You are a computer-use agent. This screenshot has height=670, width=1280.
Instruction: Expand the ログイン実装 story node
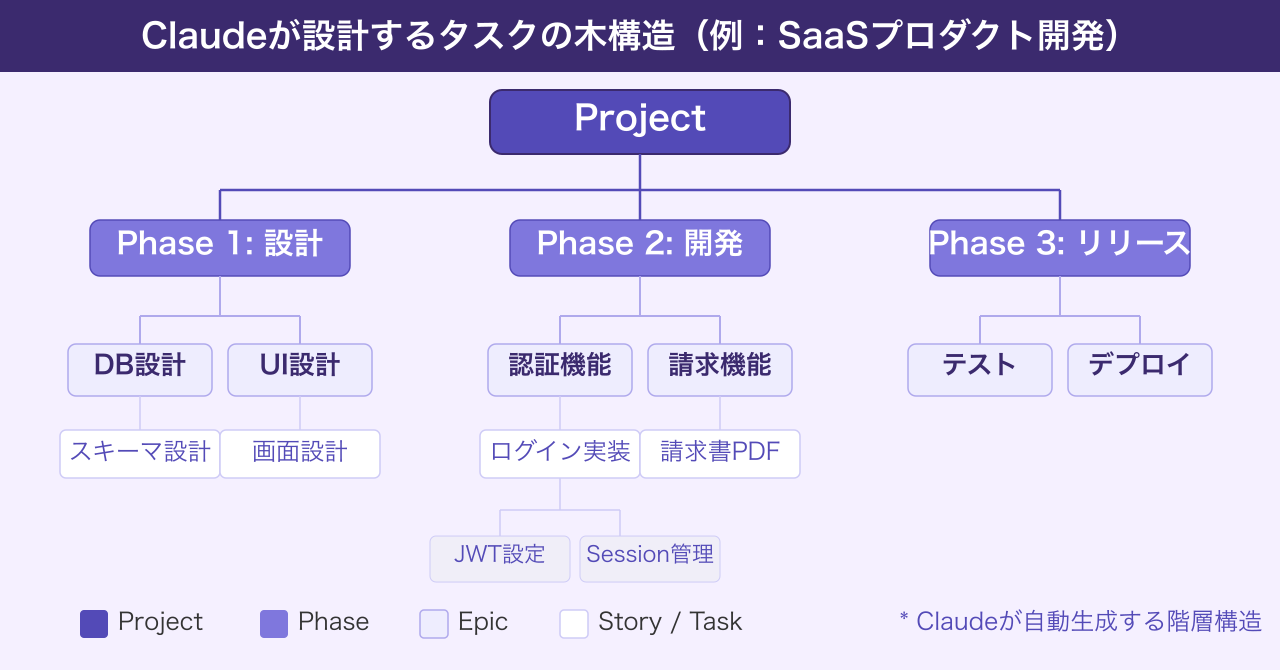[x=560, y=453]
